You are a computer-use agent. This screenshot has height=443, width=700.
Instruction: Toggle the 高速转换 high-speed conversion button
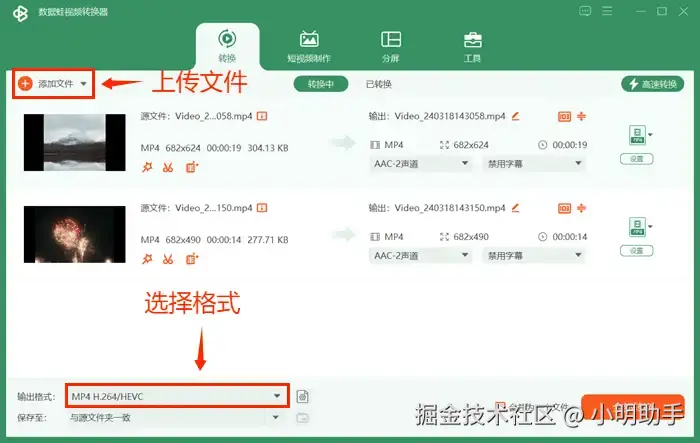pyautogui.click(x=653, y=84)
